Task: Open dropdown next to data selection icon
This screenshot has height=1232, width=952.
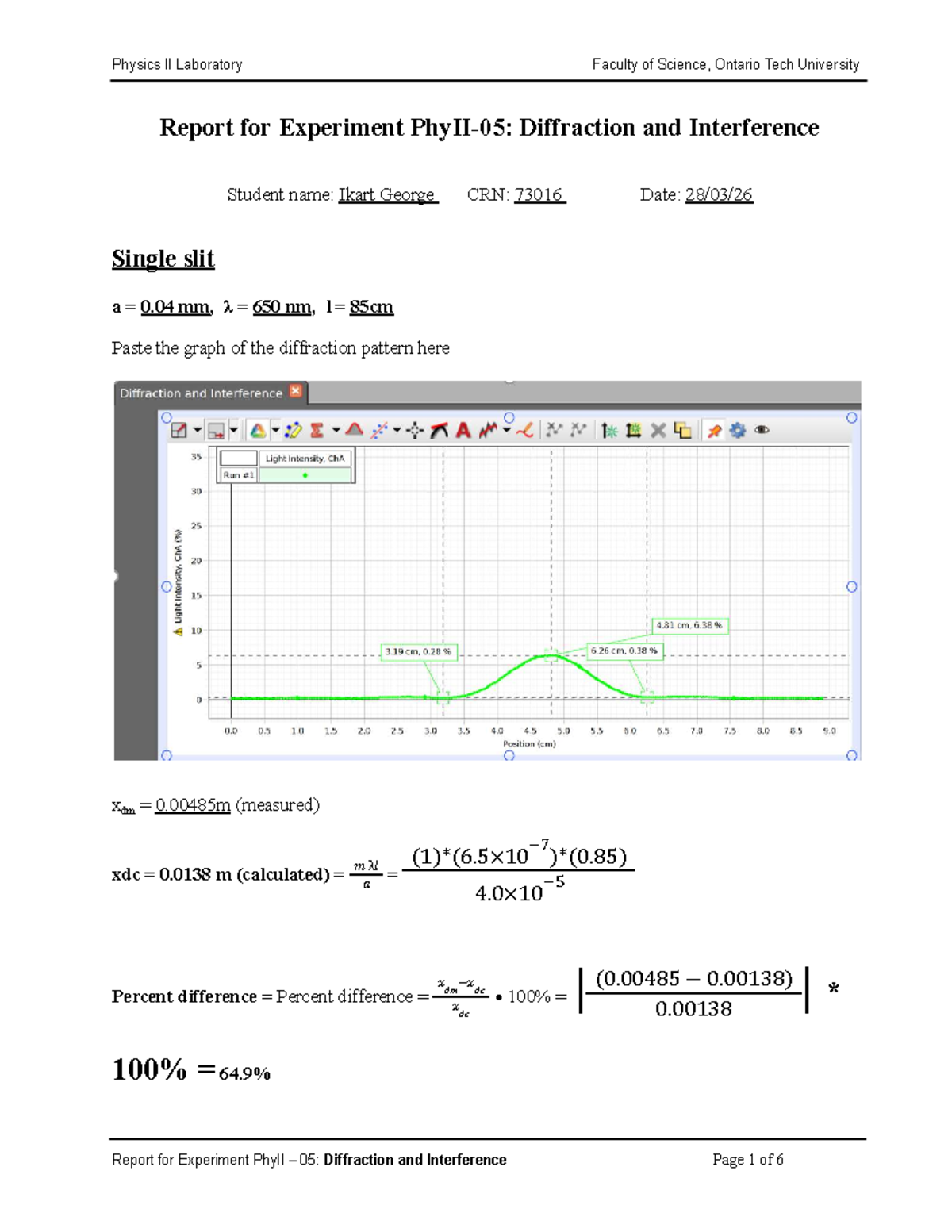Action: click(x=233, y=431)
